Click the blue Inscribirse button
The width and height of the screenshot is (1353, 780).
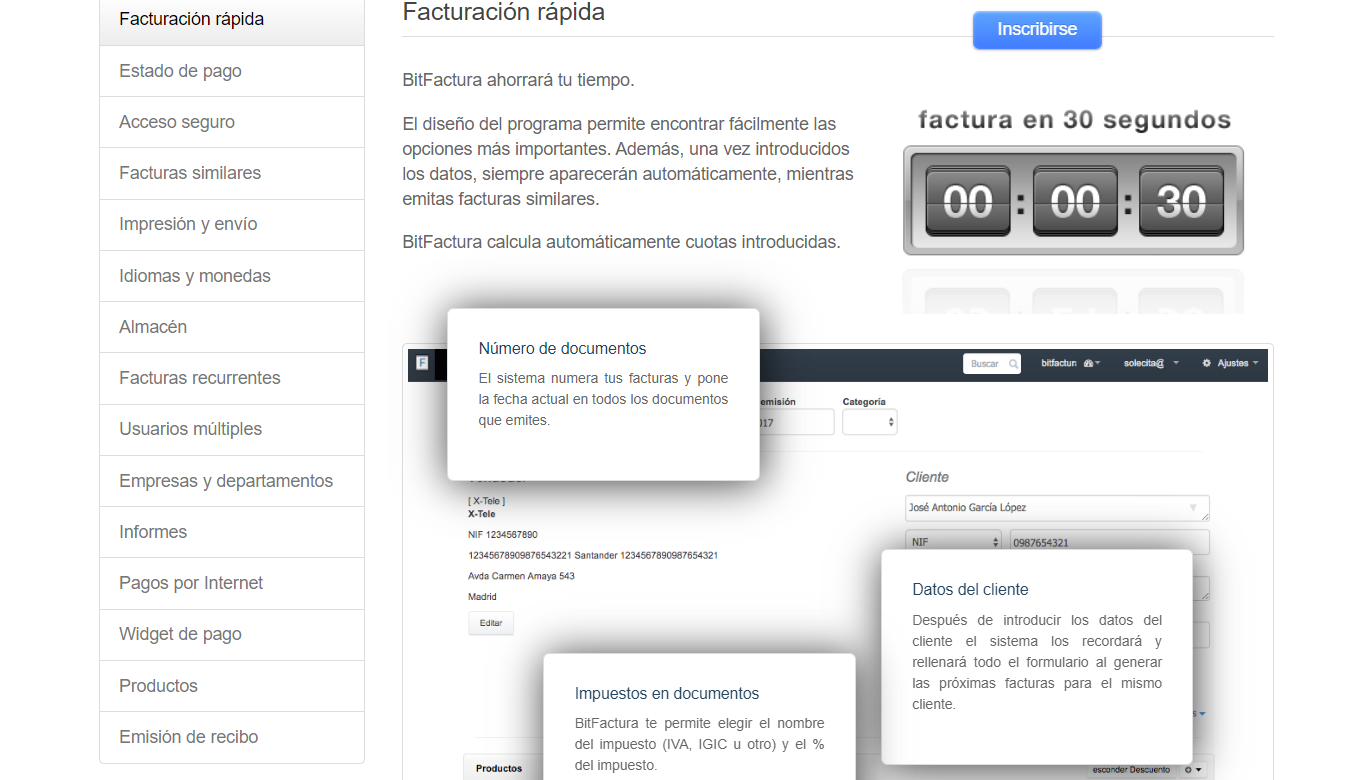(x=1036, y=30)
